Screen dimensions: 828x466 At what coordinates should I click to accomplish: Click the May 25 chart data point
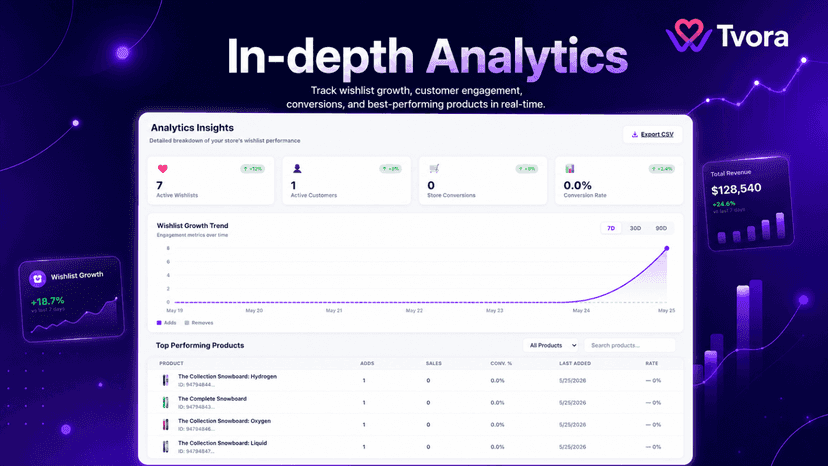coord(667,248)
